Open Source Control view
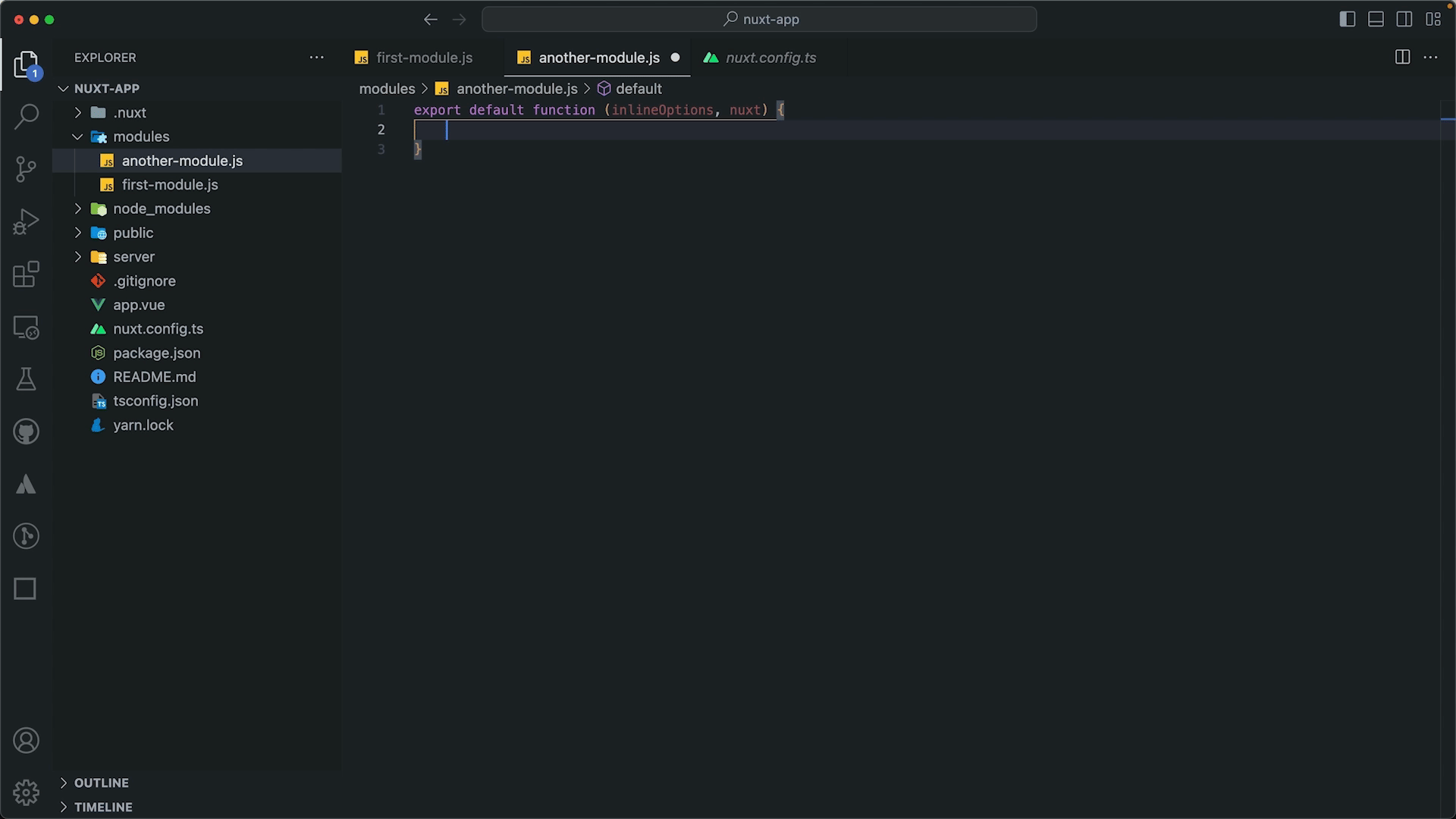This screenshot has width=1456, height=819. (26, 168)
